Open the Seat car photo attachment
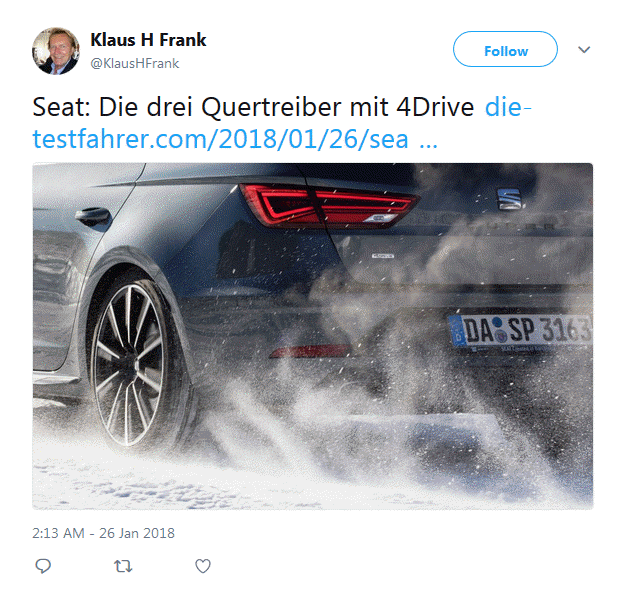The height and width of the screenshot is (596, 624). 312,336
